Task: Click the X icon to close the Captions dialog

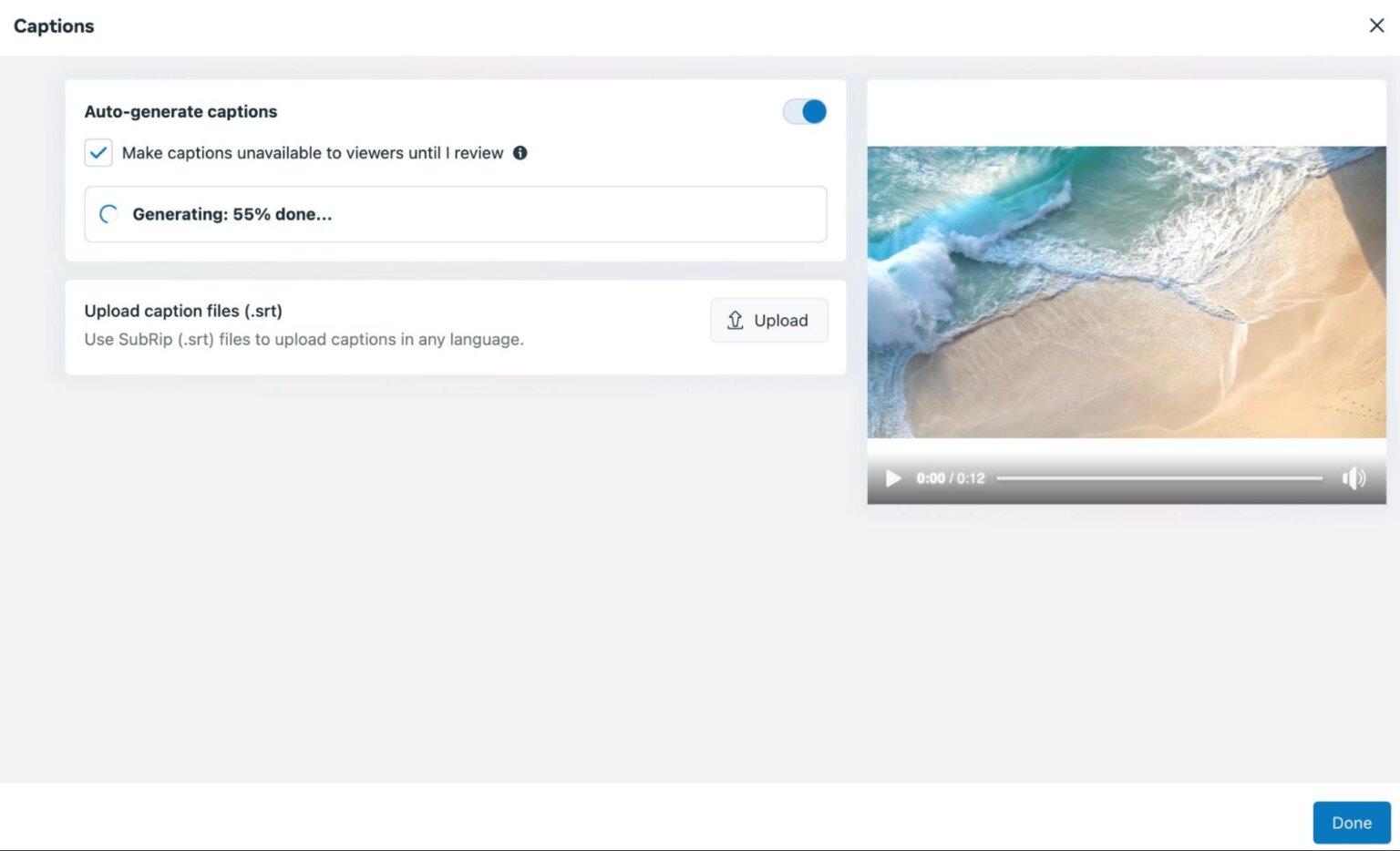Action: pyautogui.click(x=1376, y=26)
